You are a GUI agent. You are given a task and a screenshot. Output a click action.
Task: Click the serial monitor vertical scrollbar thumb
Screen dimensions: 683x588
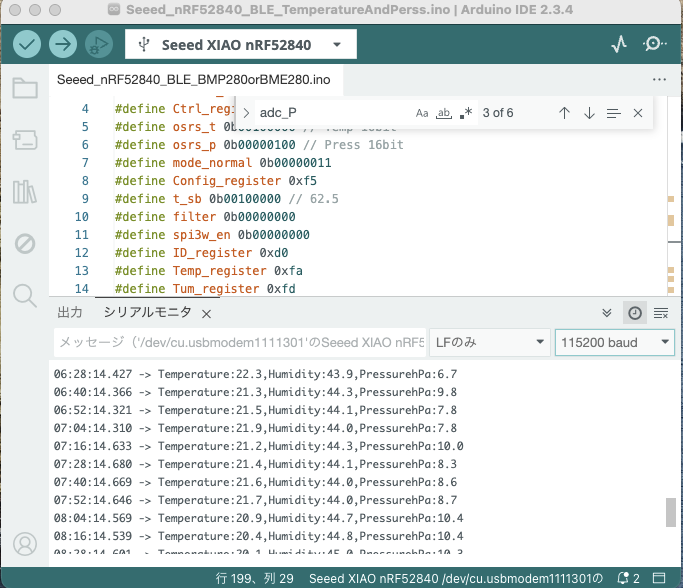click(x=670, y=513)
